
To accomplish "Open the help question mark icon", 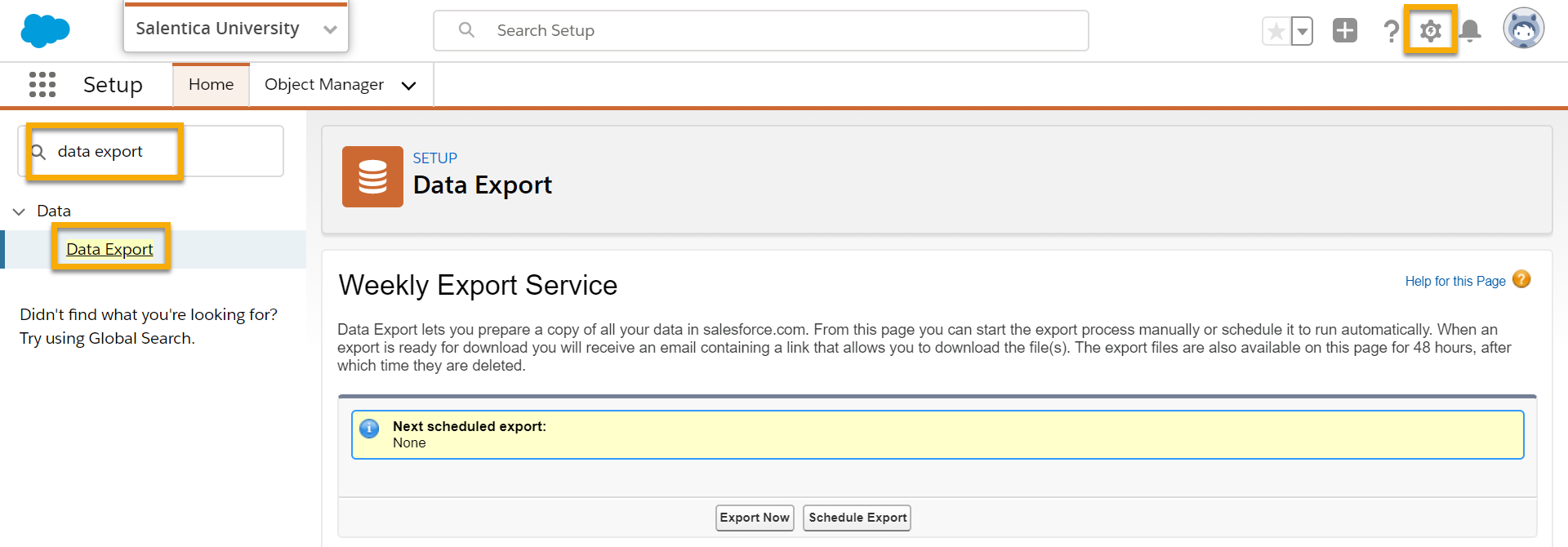I will point(1391,32).
